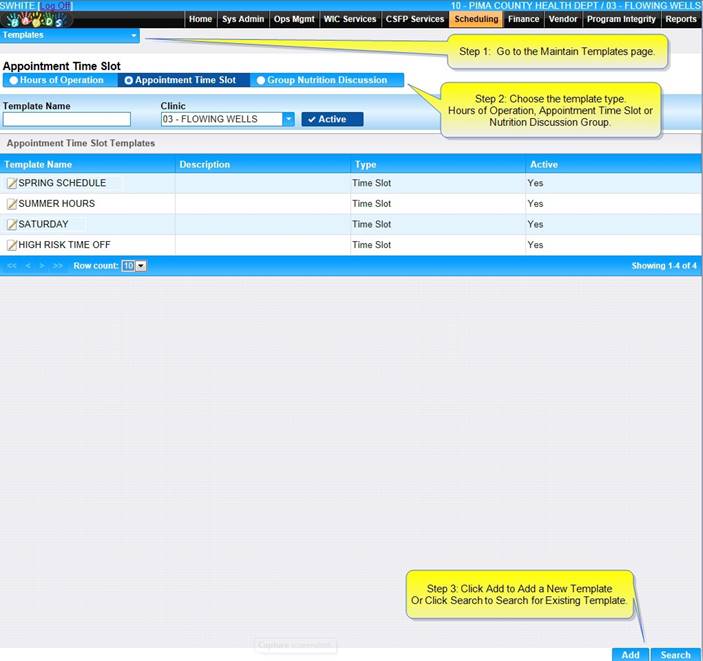Click the Add button
Screen dimensions: 703x661
pos(630,655)
